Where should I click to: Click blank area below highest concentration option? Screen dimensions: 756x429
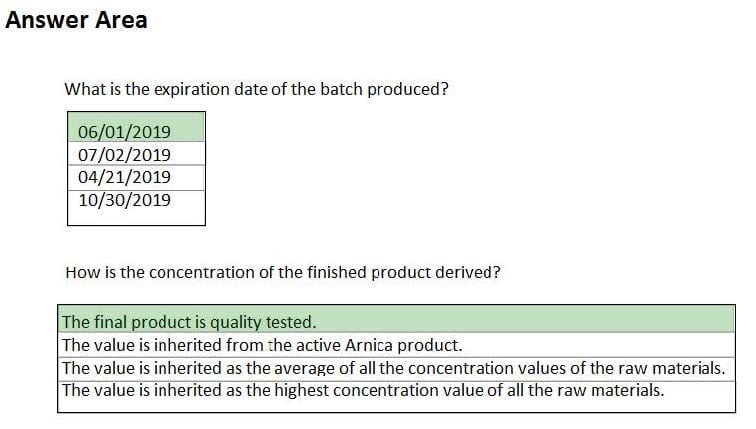click(396, 406)
